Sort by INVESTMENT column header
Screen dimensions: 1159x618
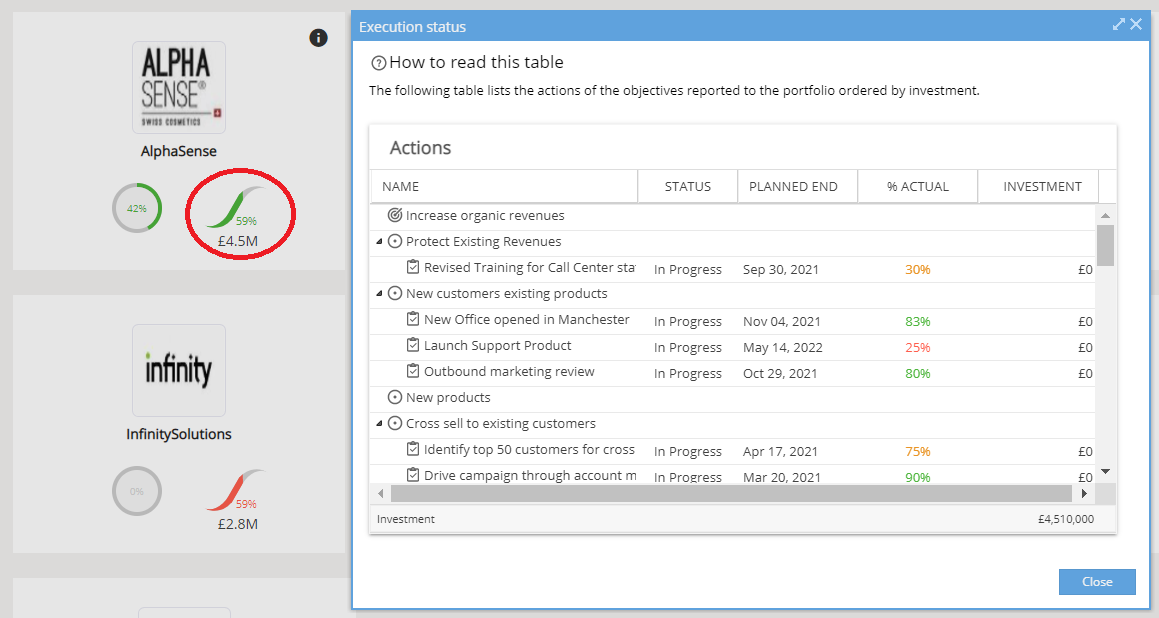point(1038,186)
